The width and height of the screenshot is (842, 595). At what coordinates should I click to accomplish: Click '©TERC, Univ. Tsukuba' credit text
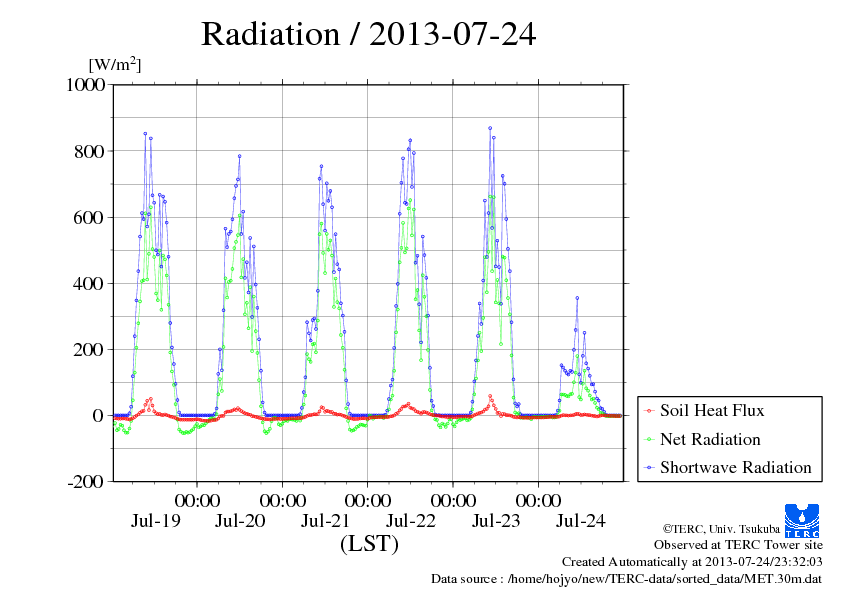pyautogui.click(x=721, y=529)
